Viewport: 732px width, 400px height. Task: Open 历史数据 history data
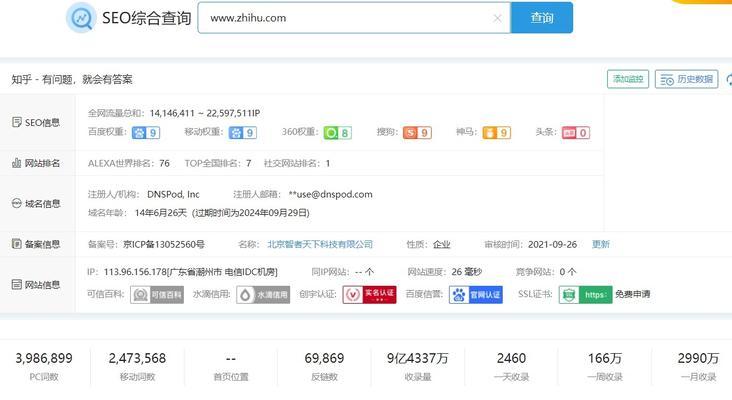(x=686, y=79)
